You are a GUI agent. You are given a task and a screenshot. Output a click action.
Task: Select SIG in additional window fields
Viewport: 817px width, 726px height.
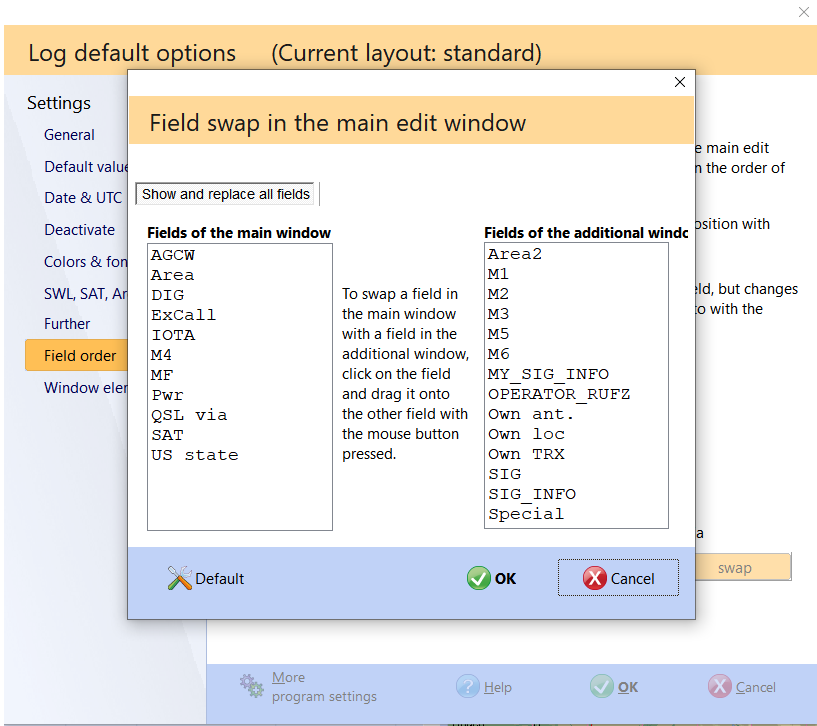tap(576, 474)
